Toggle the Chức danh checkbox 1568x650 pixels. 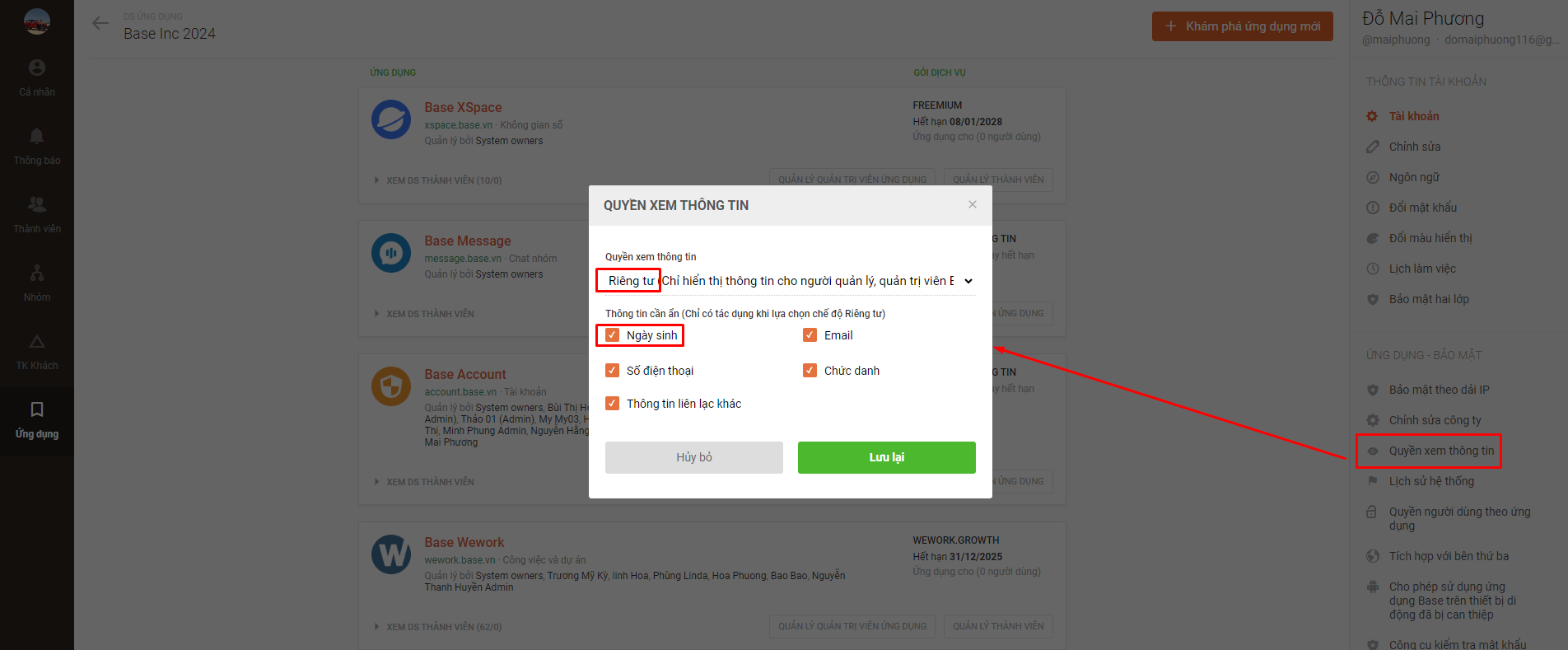coord(810,371)
